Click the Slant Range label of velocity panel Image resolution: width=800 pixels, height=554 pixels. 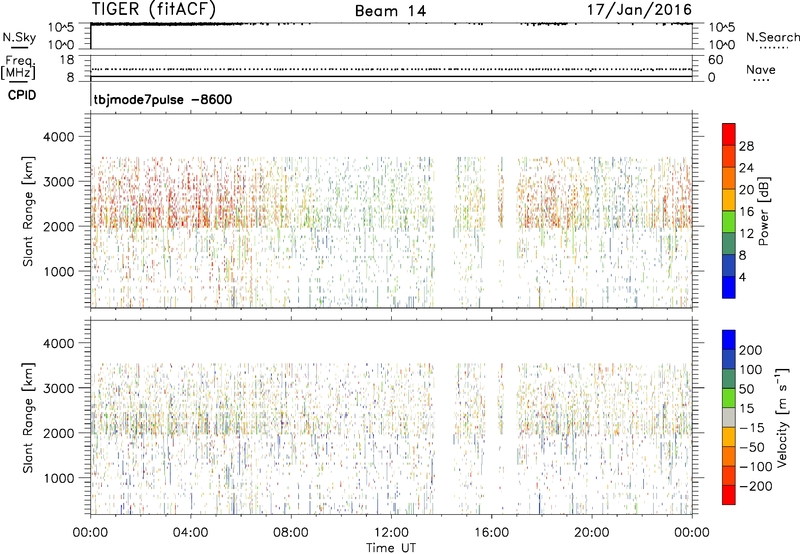(x=28, y=418)
